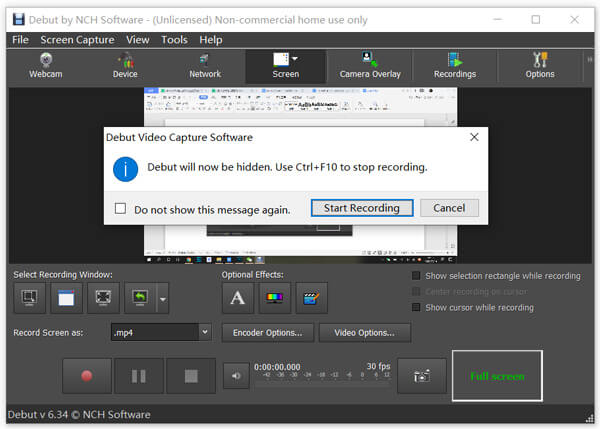Select the Screen capture source
Image resolution: width=600 pixels, height=429 pixels.
coord(285,66)
